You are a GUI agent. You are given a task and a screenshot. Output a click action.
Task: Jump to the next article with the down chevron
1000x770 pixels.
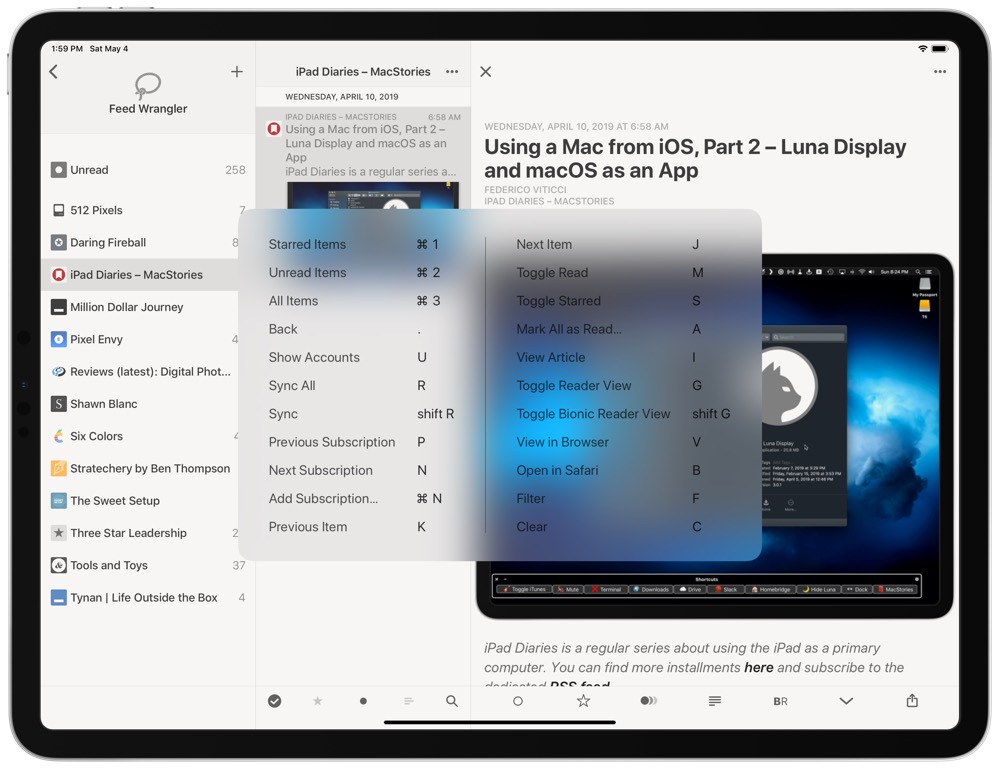[846, 701]
